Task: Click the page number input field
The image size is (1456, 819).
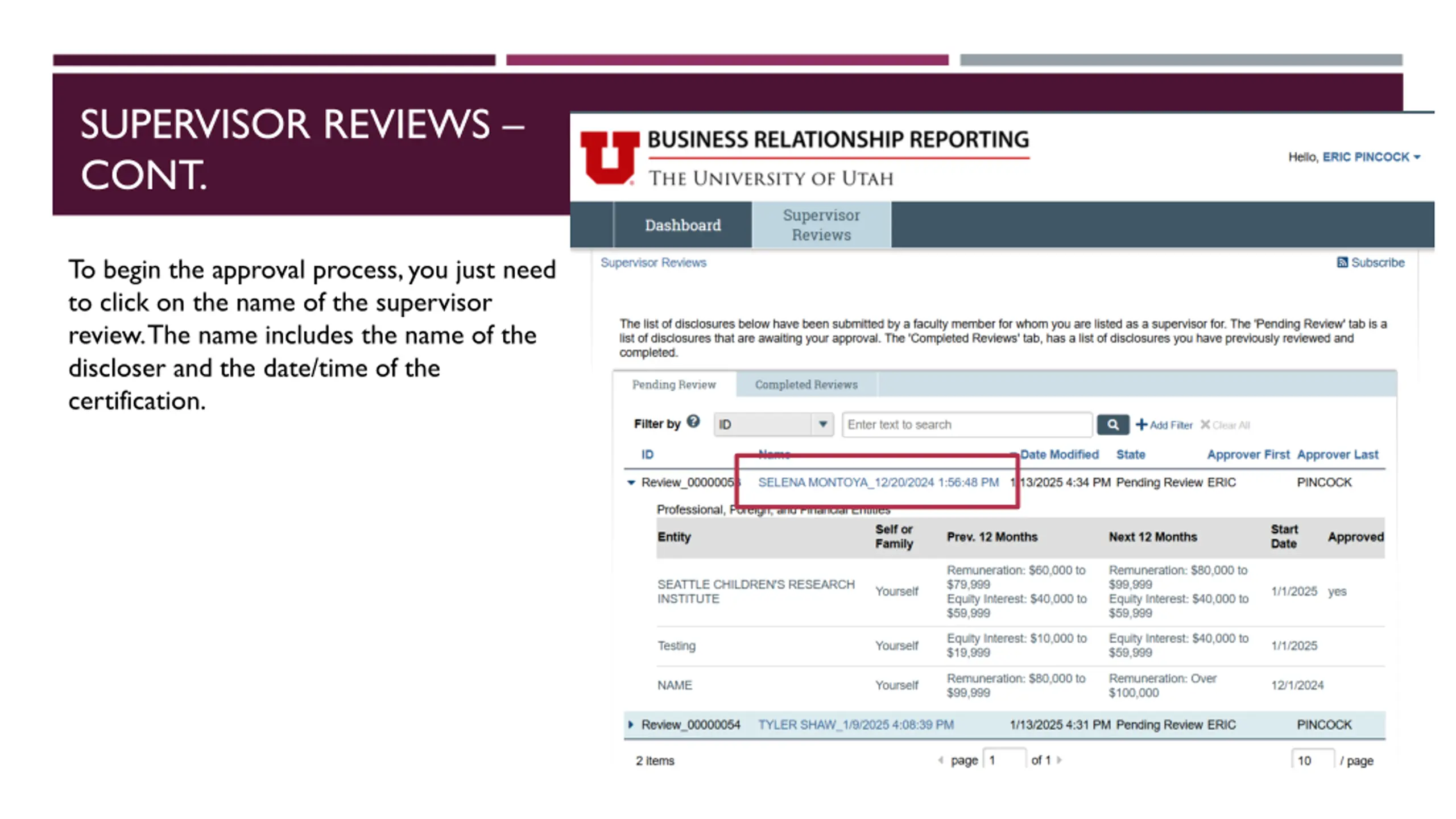Action: 1004,760
